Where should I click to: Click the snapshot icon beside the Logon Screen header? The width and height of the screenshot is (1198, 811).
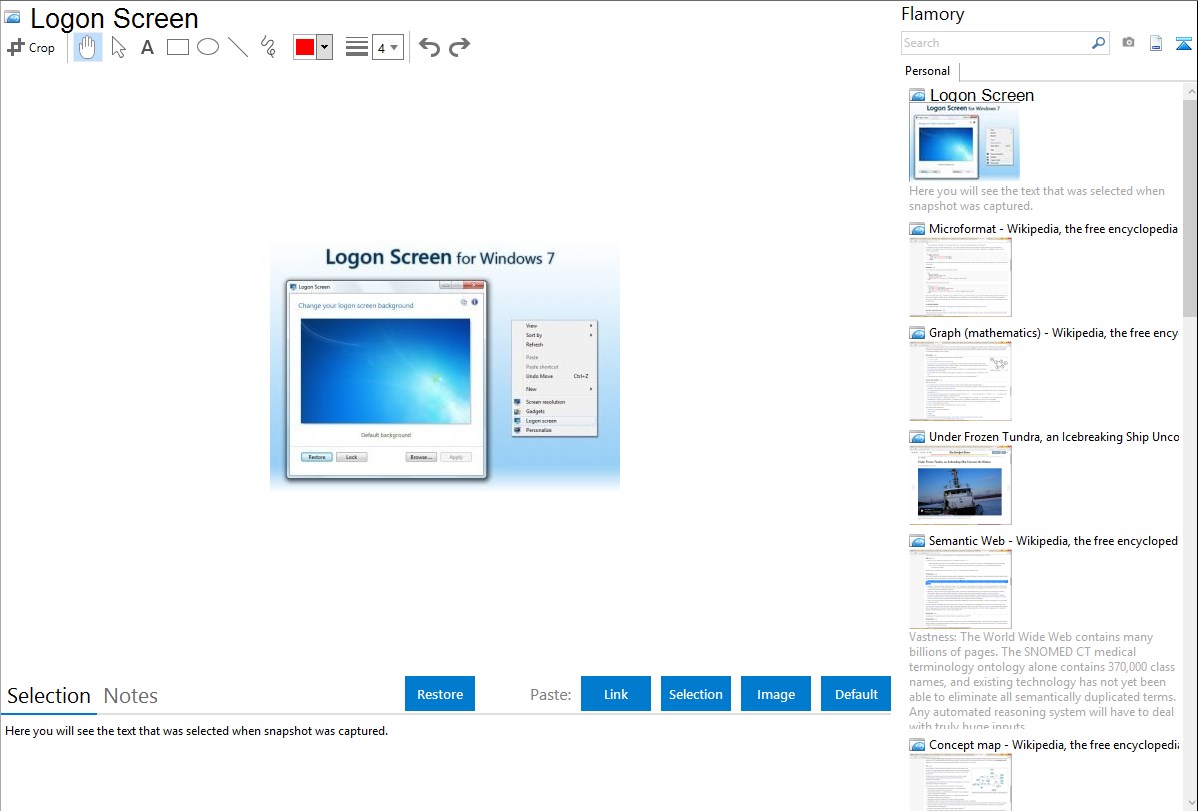[x=13, y=17]
